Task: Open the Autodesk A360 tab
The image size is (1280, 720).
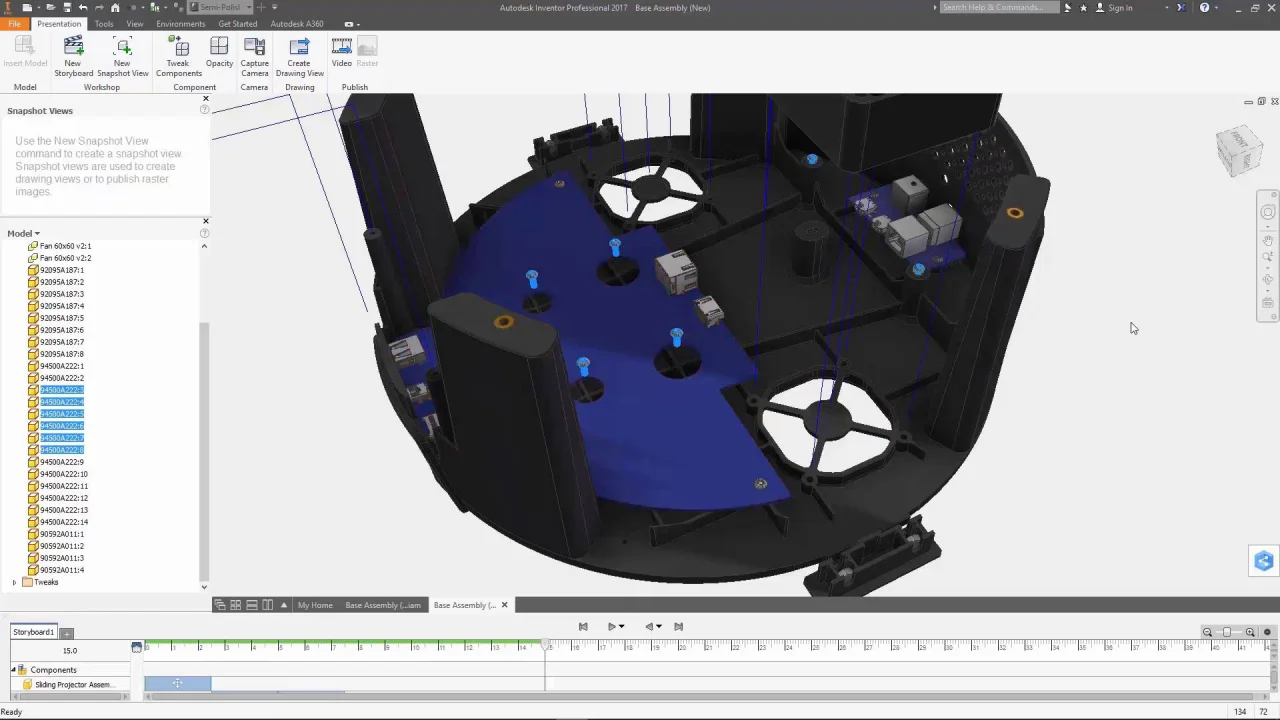Action: point(297,24)
